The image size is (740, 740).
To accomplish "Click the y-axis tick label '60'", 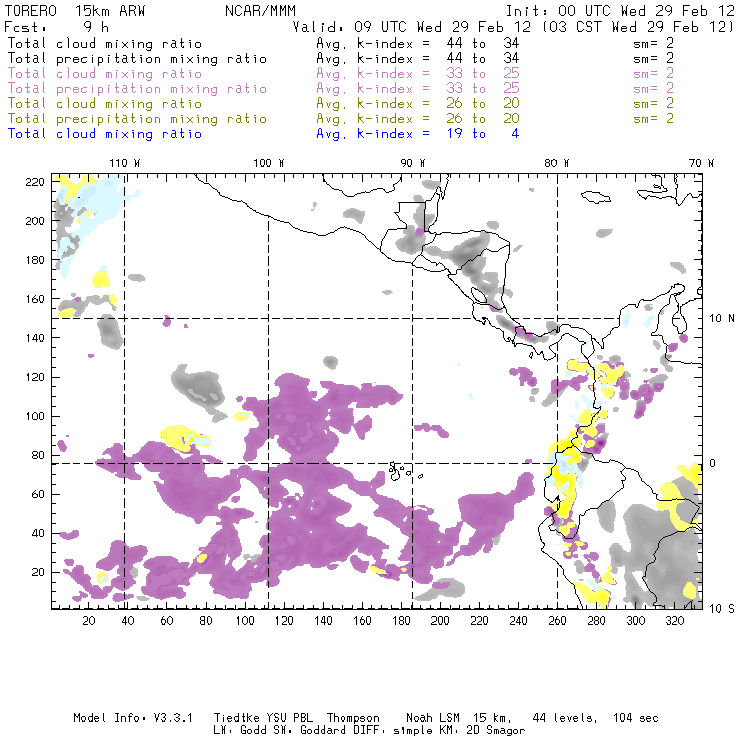I will [x=38, y=494].
